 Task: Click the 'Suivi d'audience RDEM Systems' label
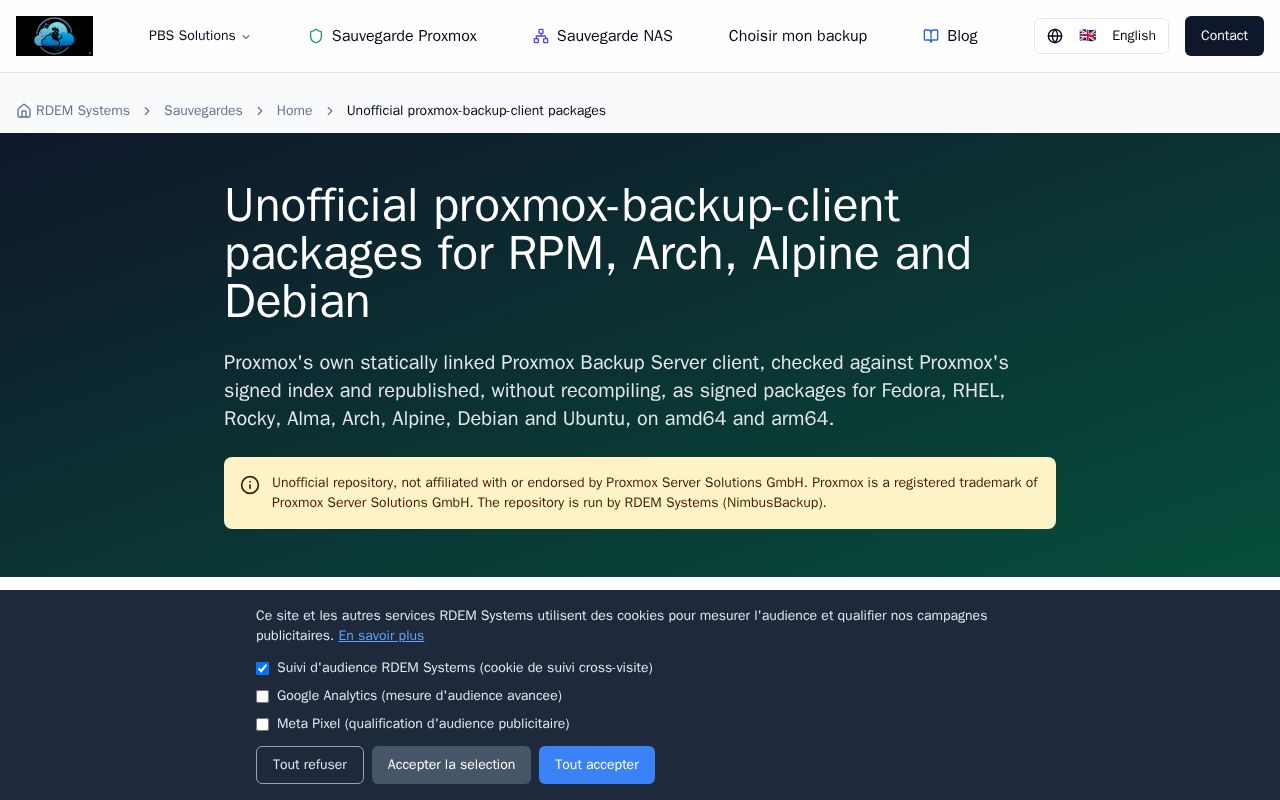465,668
